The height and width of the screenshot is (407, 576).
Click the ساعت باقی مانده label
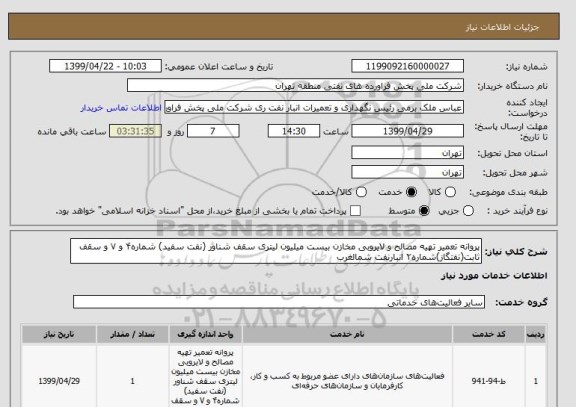pyautogui.click(x=72, y=132)
